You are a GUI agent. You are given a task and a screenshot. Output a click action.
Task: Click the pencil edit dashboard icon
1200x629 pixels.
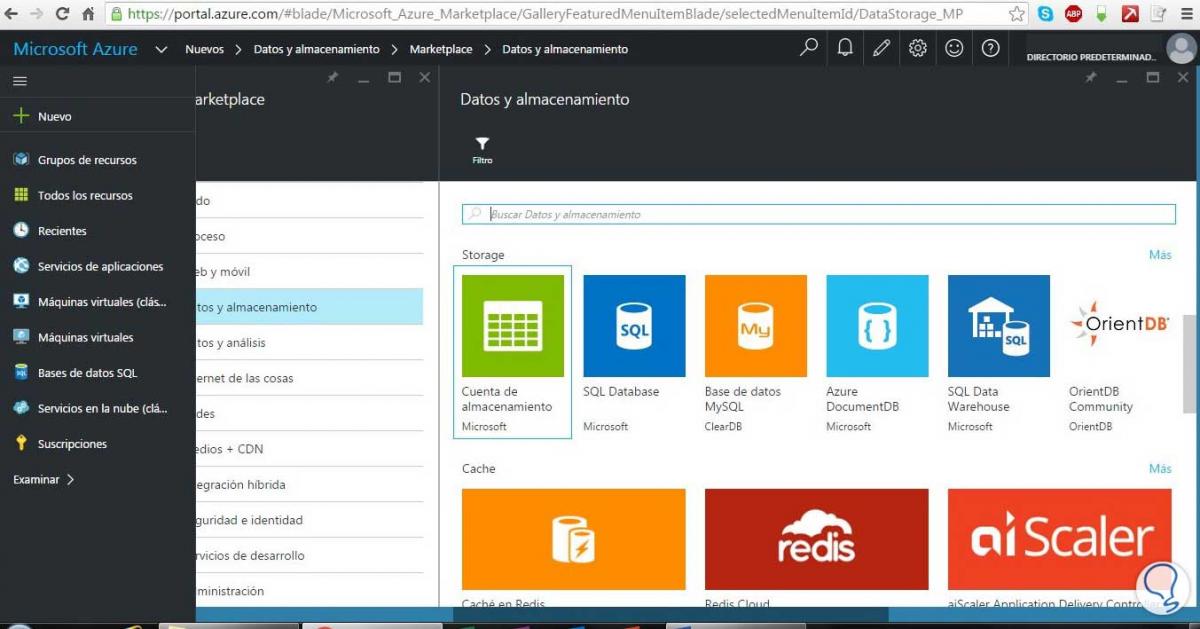[x=881, y=48]
